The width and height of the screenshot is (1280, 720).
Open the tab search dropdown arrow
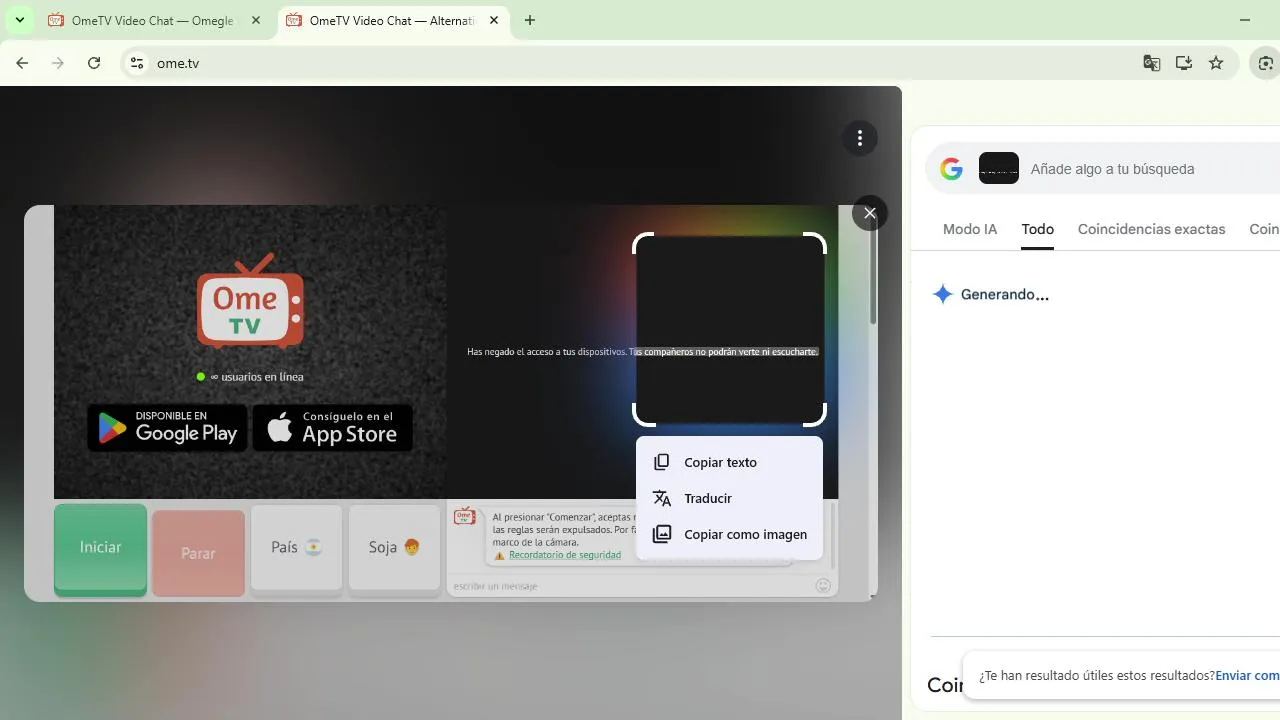click(19, 20)
